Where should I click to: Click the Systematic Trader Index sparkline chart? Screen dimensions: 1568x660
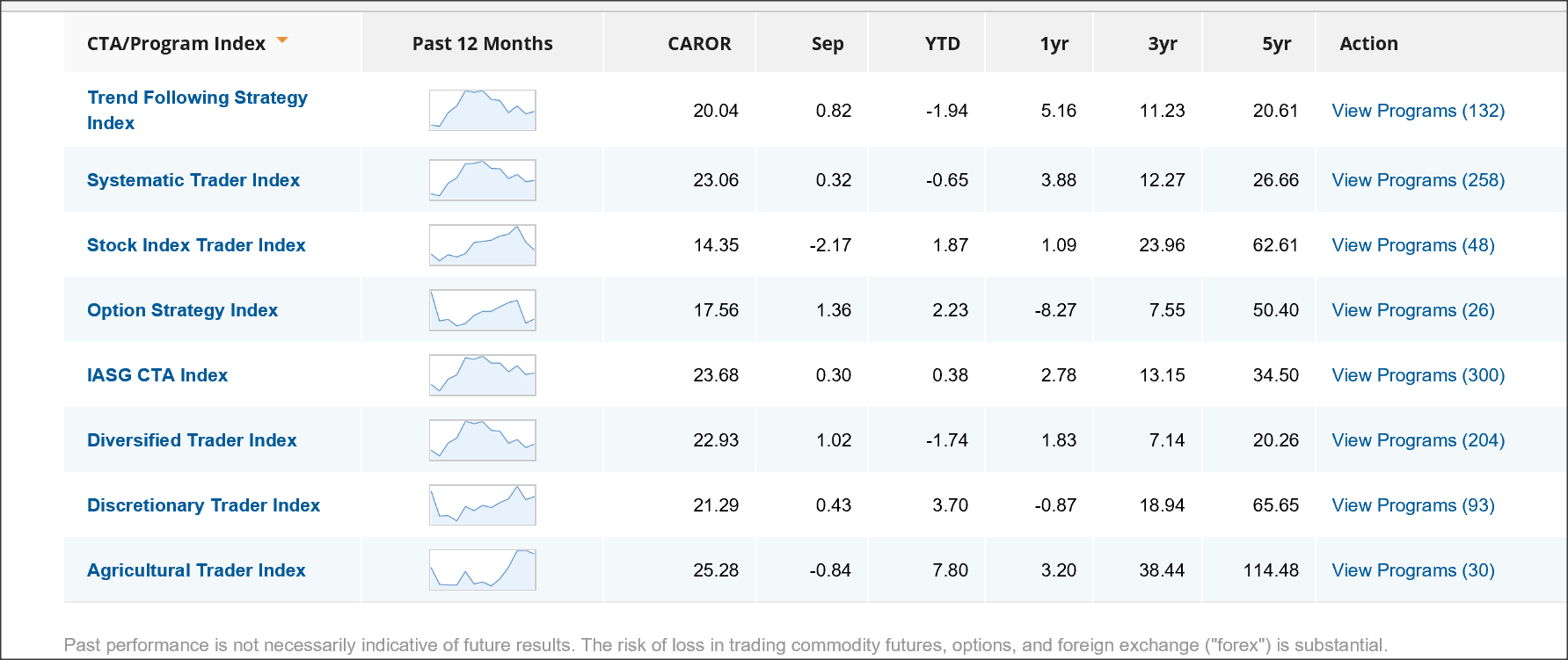click(482, 180)
